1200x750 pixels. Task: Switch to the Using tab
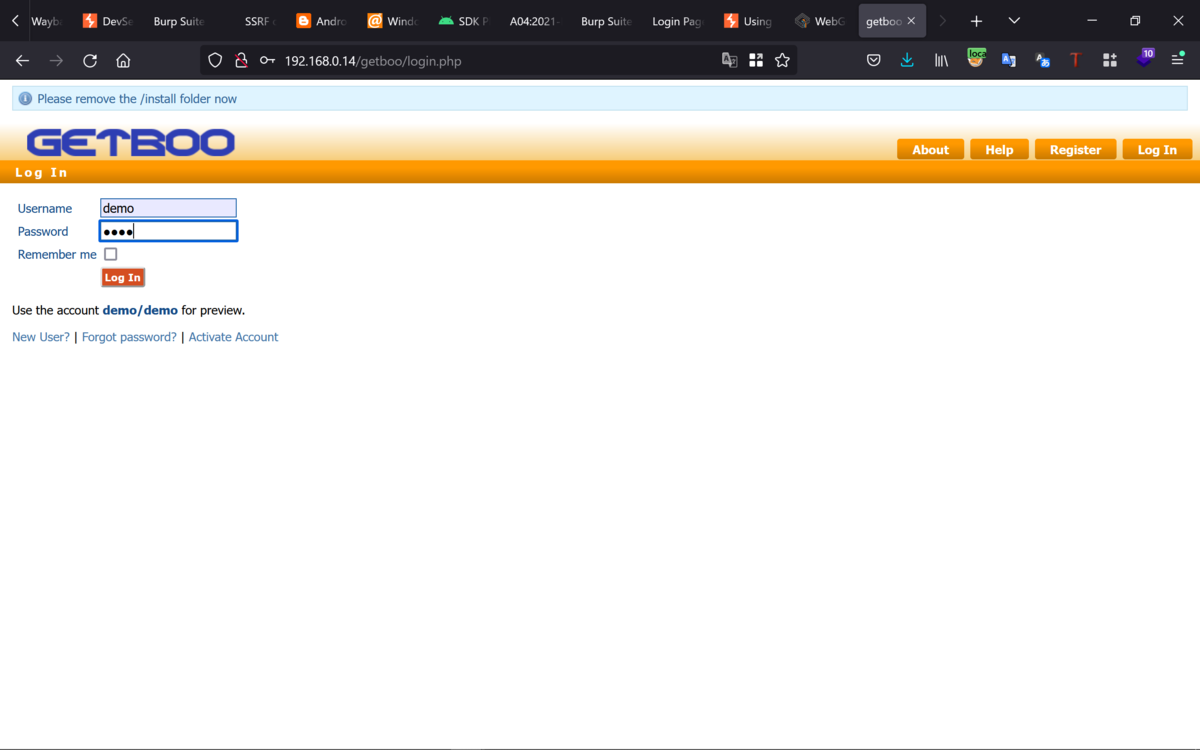(748, 21)
